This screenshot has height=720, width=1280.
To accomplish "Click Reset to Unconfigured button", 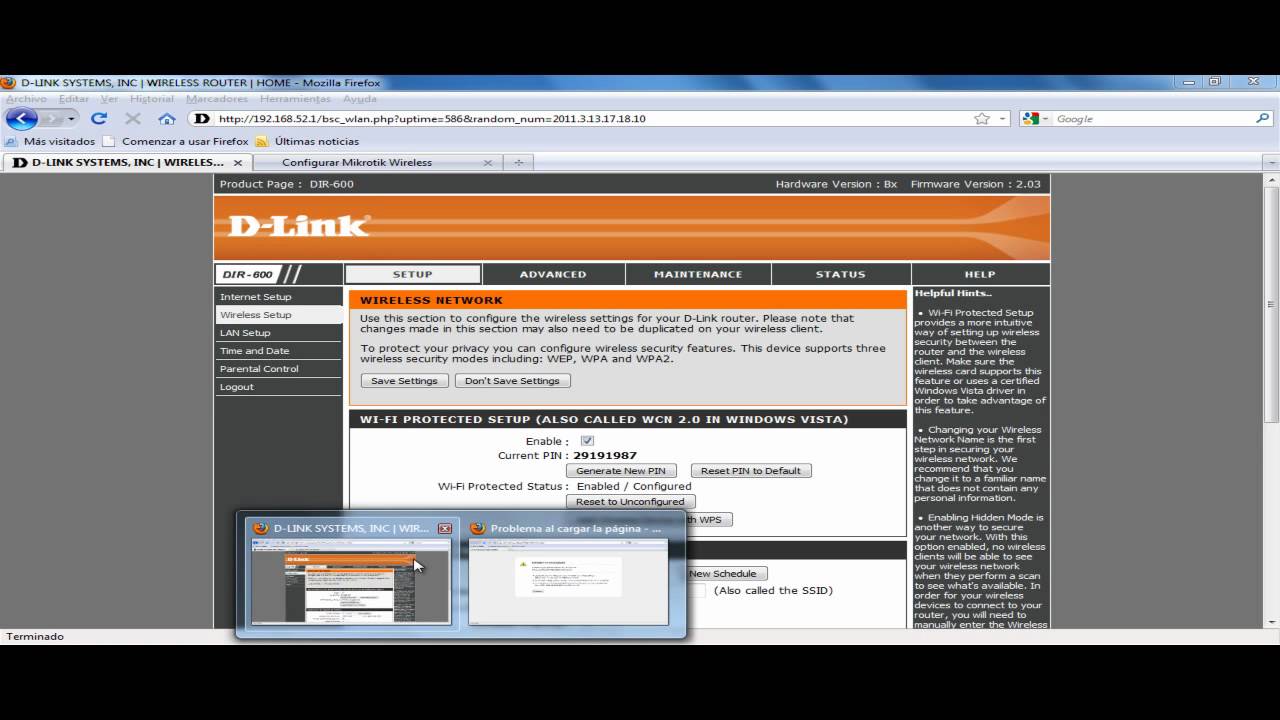I will (x=630, y=502).
